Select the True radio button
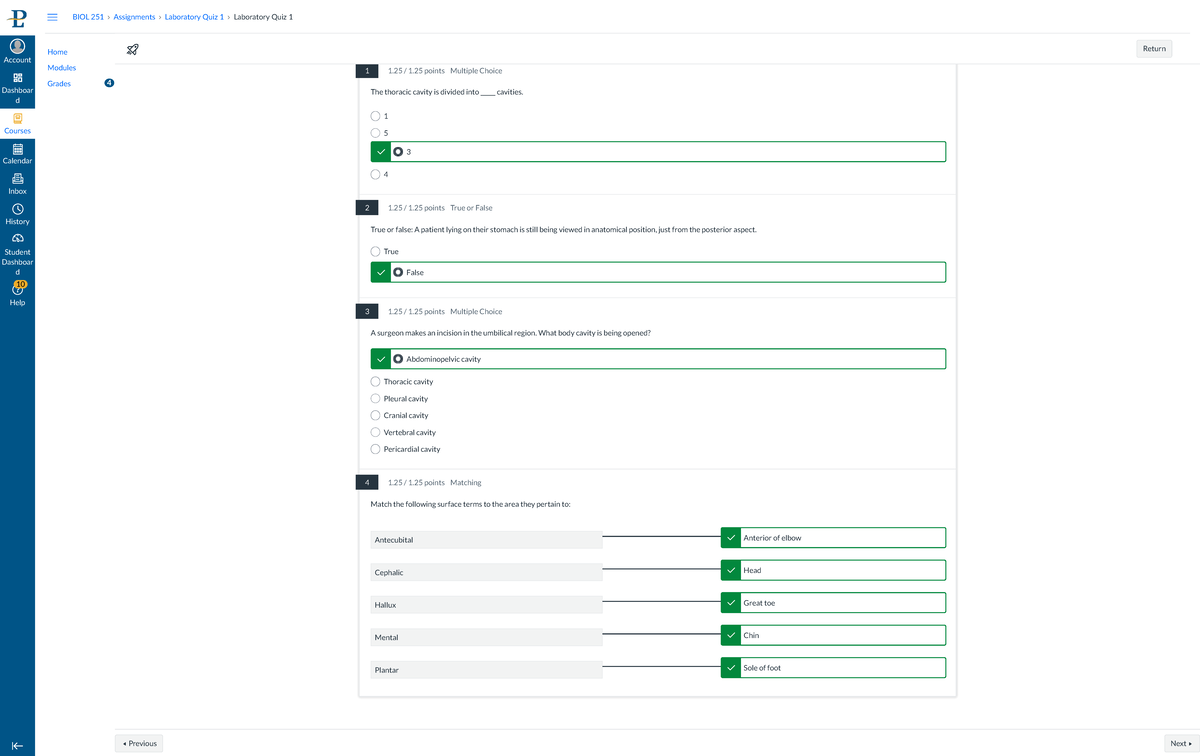This screenshot has width=1200, height=756. click(376, 252)
